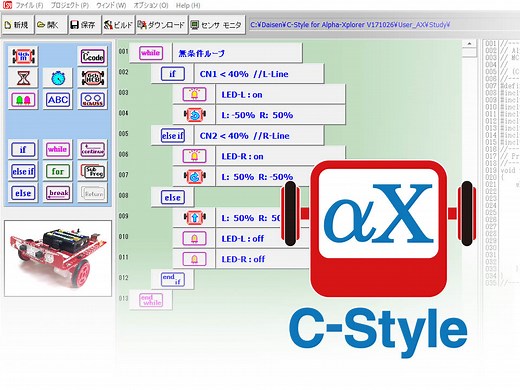The width and height of the screenshot is (520, 390).
Task: Click while icon on line 001
Action: pyautogui.click(x=151, y=53)
